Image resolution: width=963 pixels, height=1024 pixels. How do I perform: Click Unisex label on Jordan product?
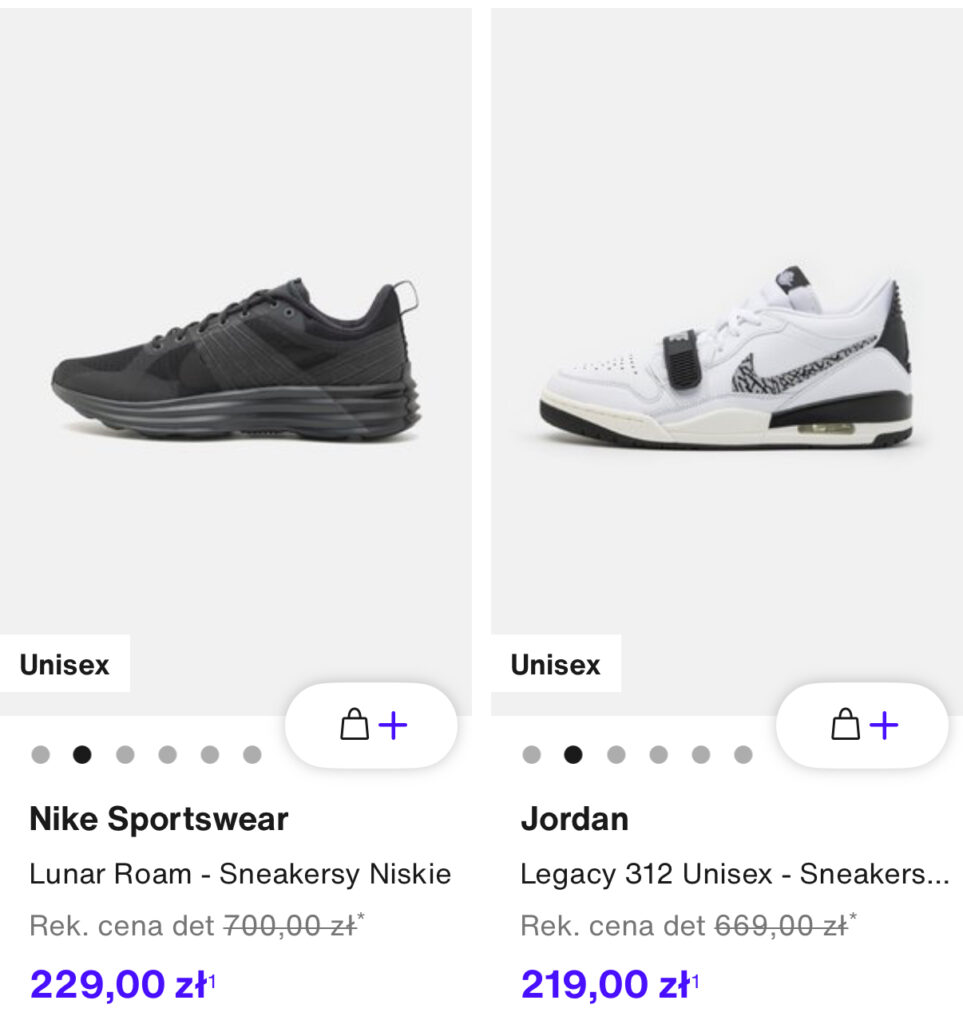pos(556,664)
